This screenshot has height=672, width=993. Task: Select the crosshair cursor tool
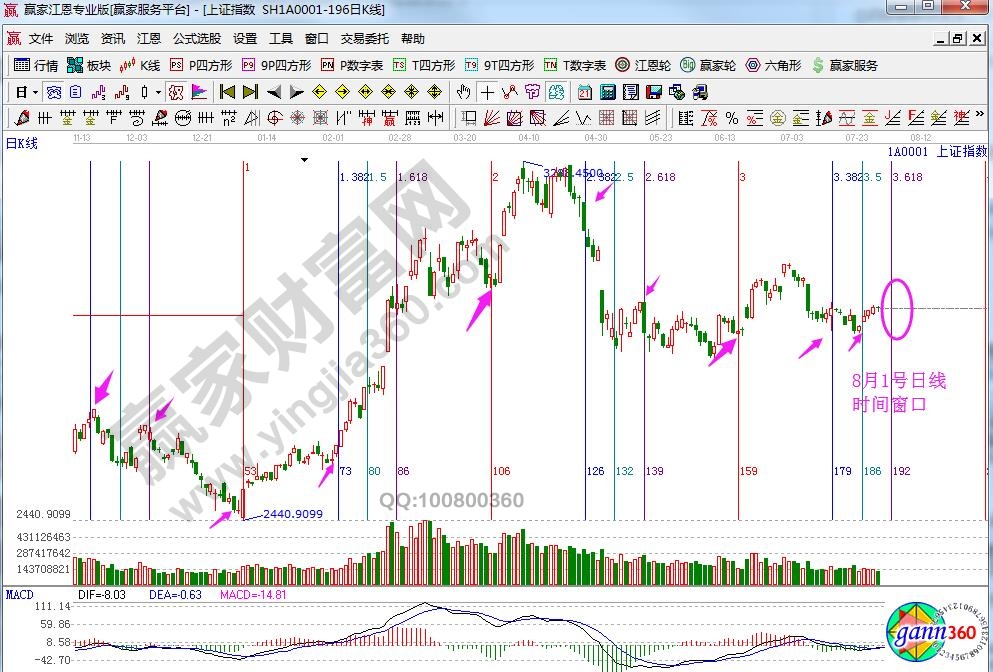pos(487,92)
